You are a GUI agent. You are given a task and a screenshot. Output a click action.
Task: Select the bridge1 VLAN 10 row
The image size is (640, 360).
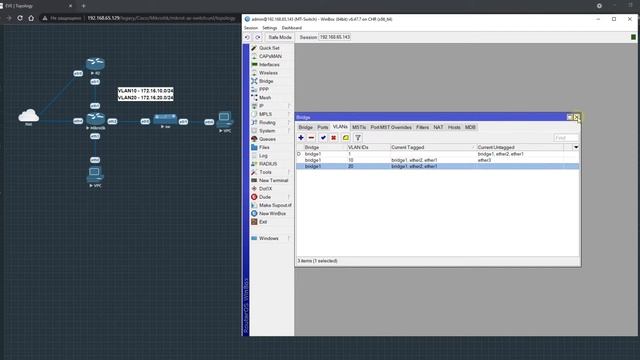pos(438,160)
